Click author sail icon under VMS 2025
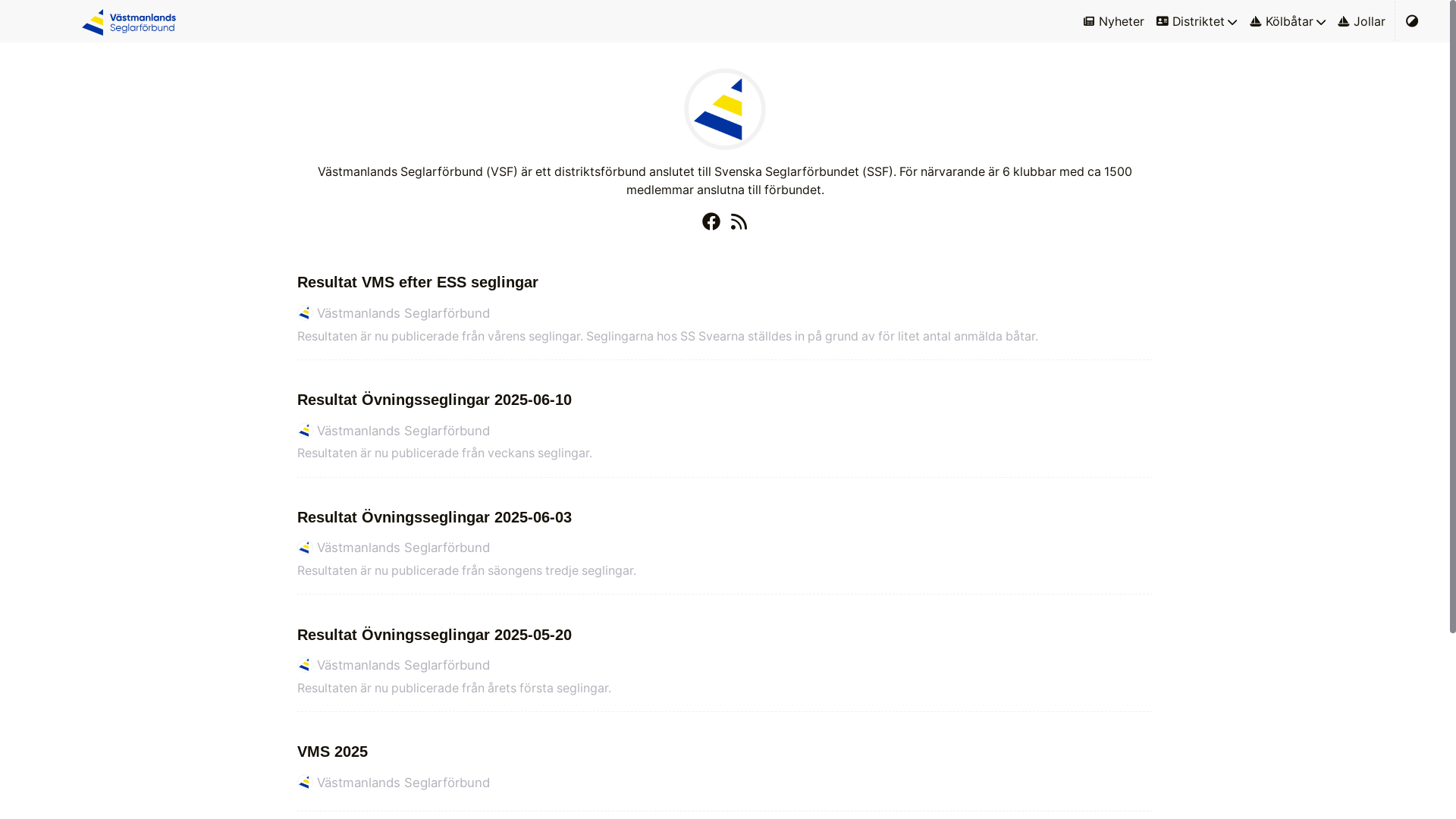This screenshot has height=819, width=1456. click(x=304, y=783)
